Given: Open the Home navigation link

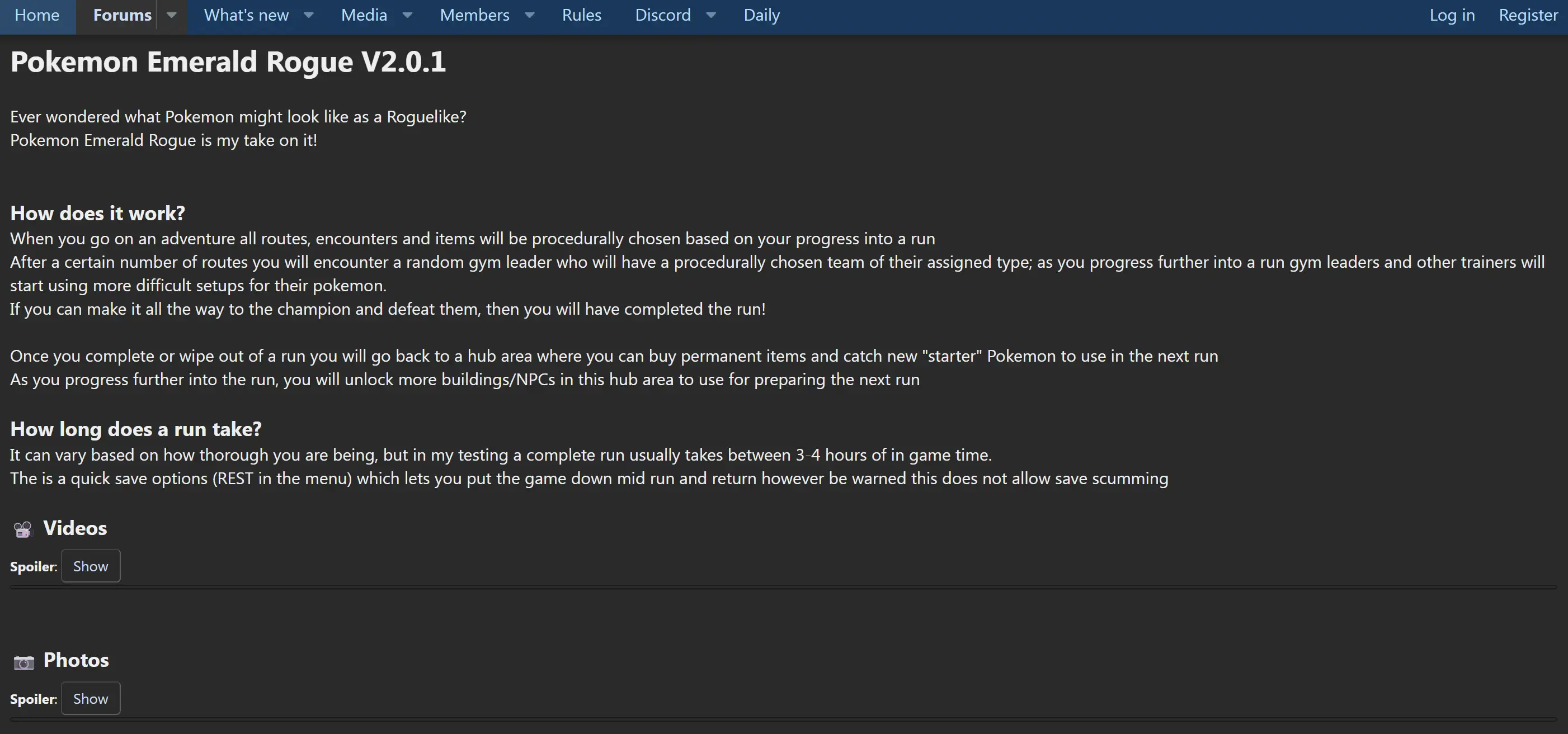Looking at the screenshot, I should pos(37,15).
